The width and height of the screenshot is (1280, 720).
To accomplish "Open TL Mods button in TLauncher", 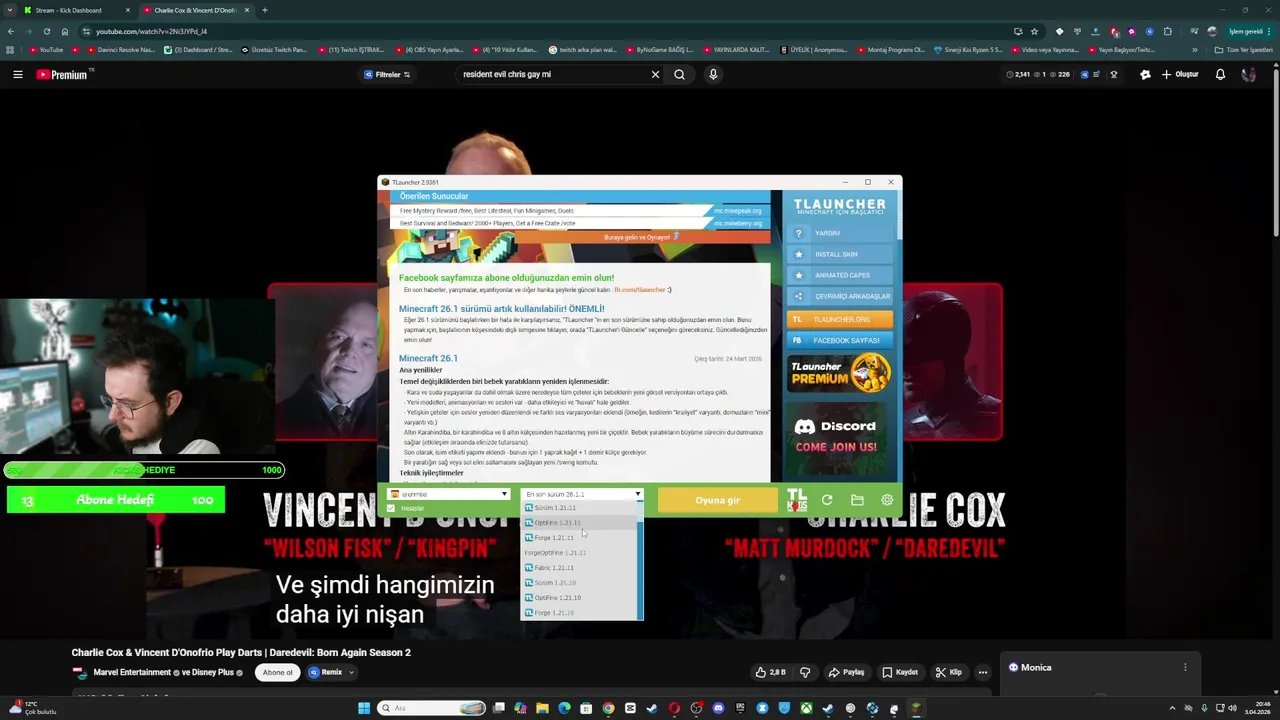I will coord(797,500).
